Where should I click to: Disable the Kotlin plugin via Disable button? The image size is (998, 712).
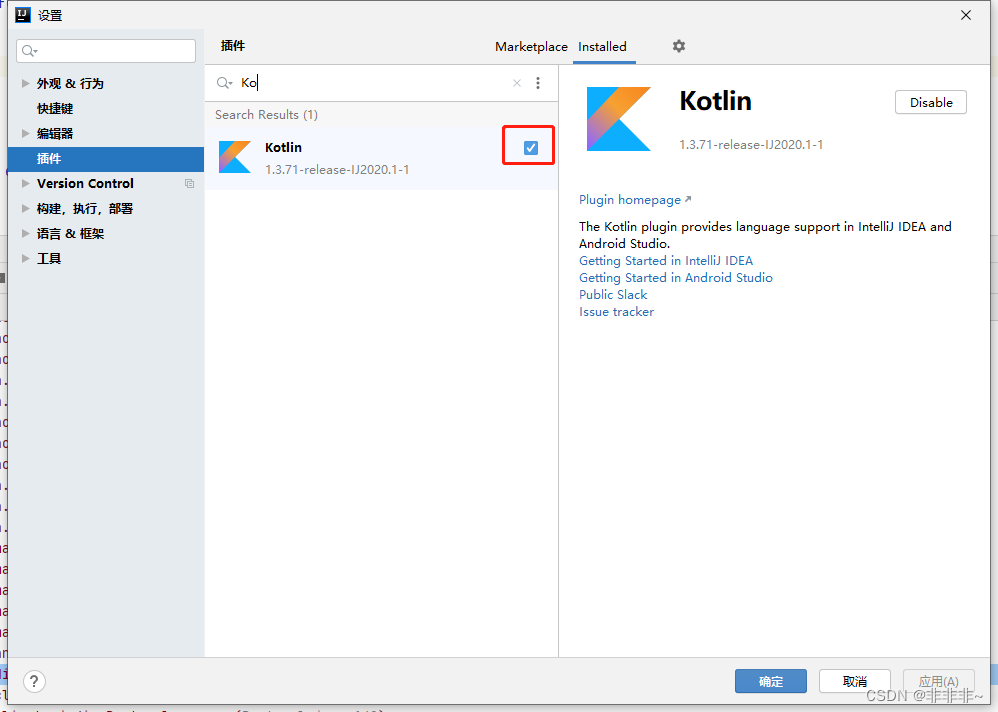(931, 102)
